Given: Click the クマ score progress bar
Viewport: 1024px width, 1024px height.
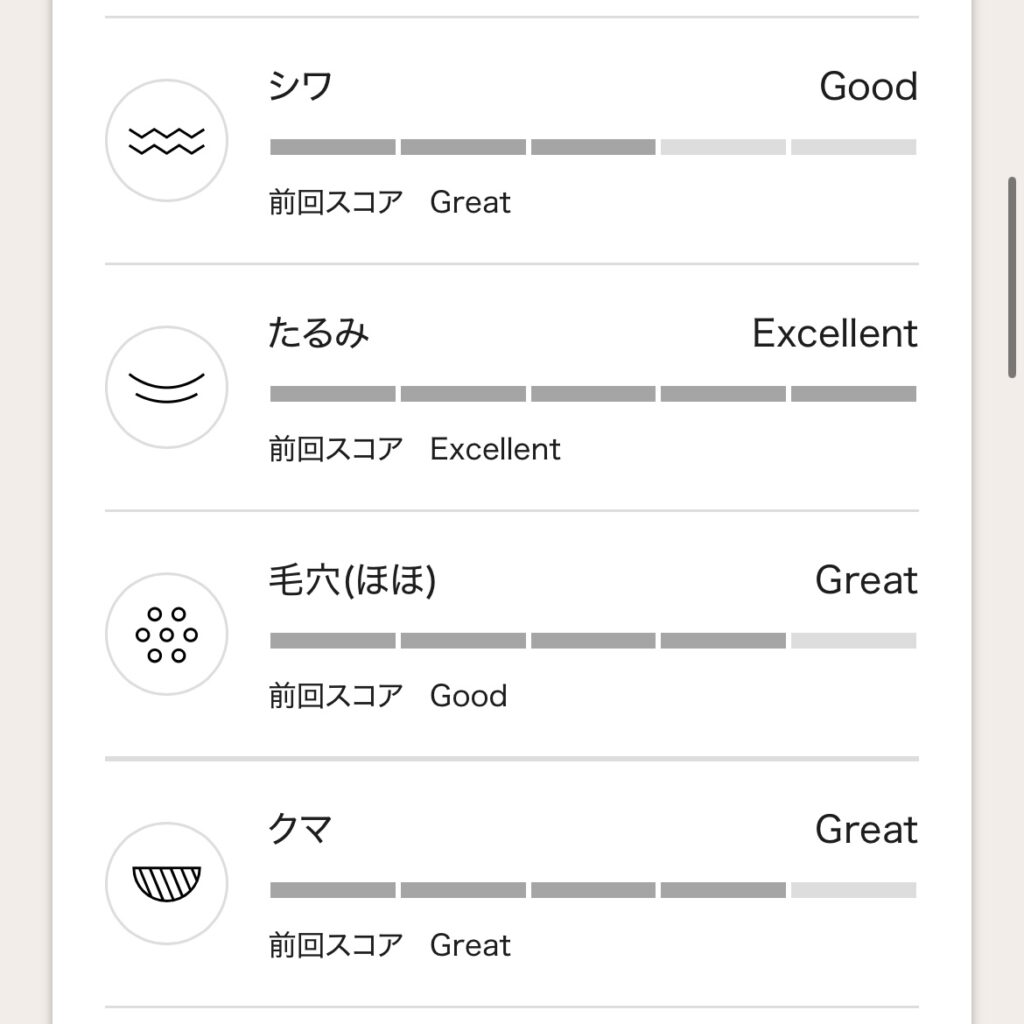Looking at the screenshot, I should click(592, 890).
